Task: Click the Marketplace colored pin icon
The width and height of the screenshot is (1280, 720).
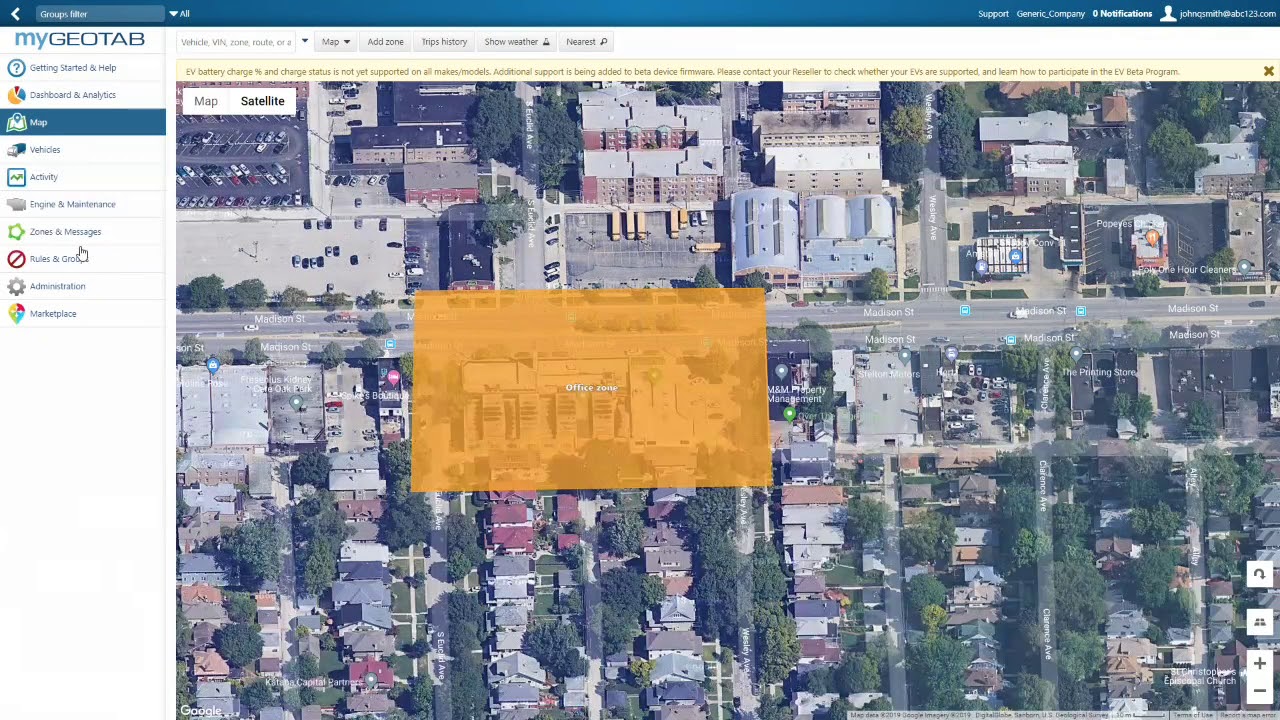Action: coord(16,314)
